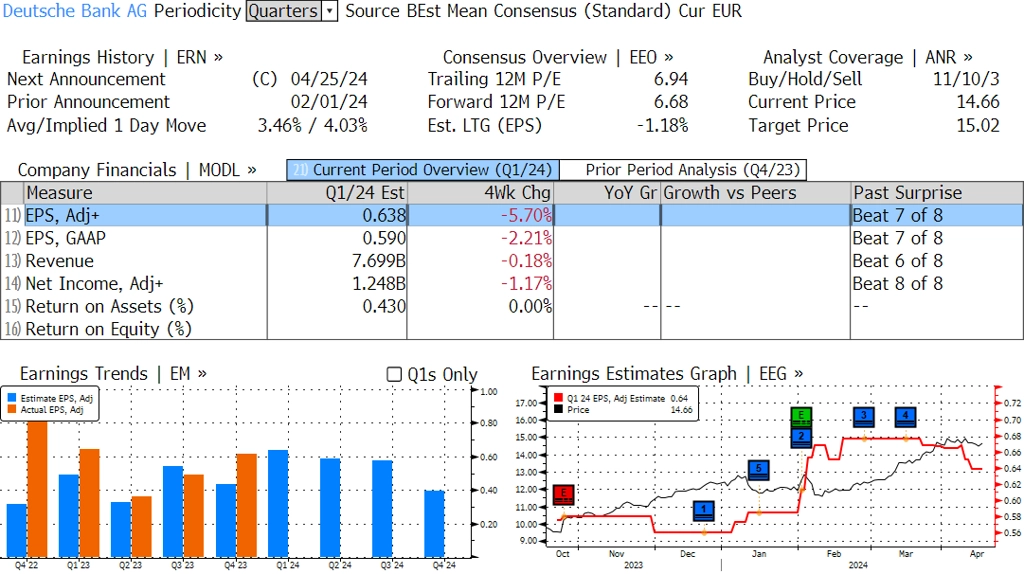Click Trailing 12M P/E value 6.94

pyautogui.click(x=671, y=79)
